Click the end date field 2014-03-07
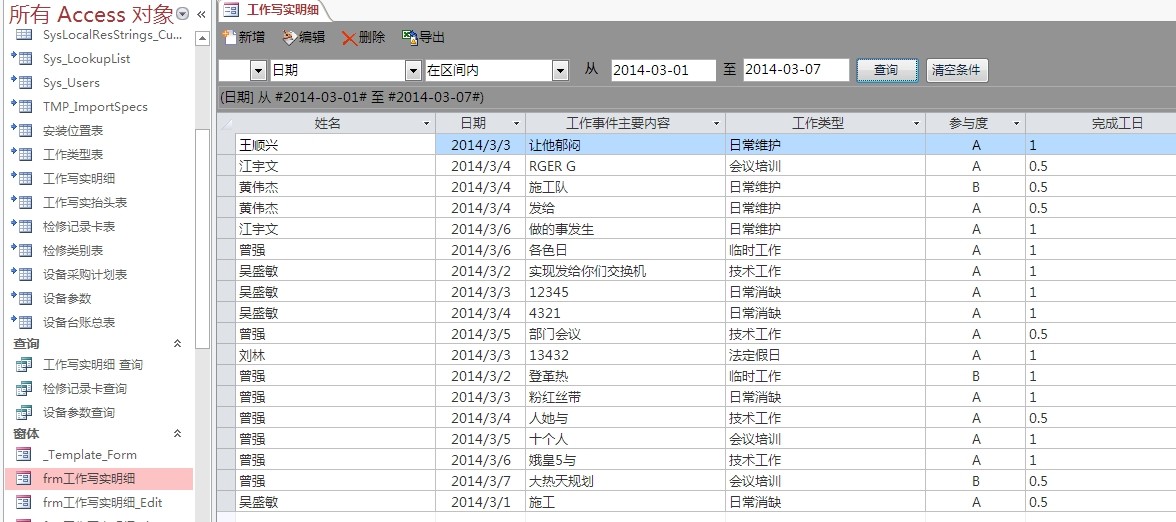The width and height of the screenshot is (1176, 522). tap(796, 70)
